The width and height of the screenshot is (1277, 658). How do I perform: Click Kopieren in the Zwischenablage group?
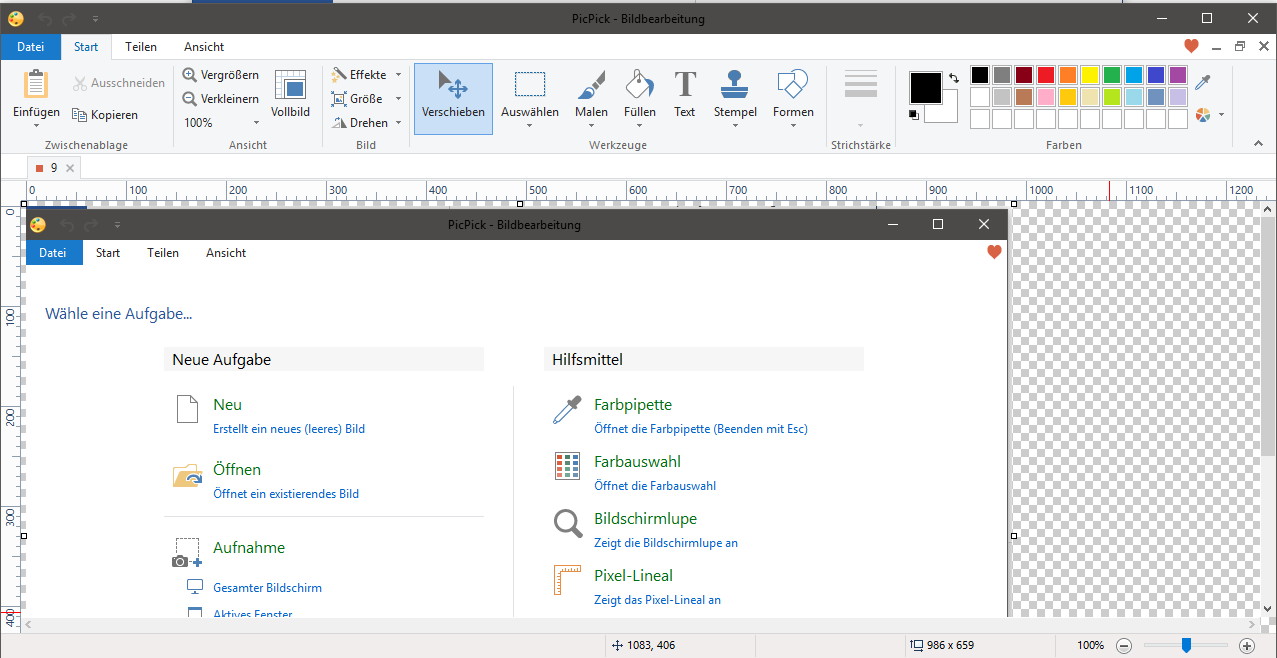coord(105,115)
